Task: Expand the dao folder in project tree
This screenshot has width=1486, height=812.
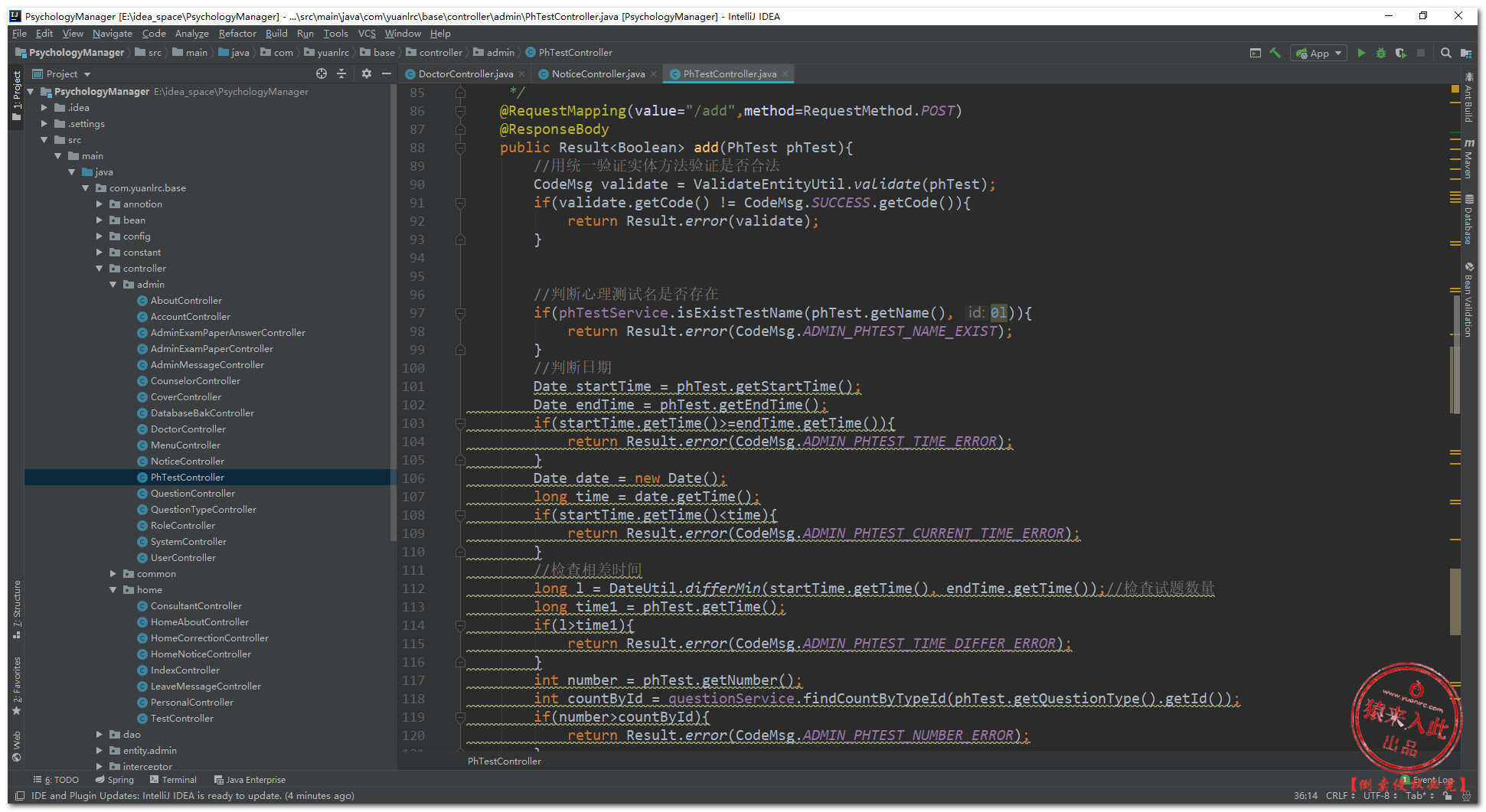Action: (x=100, y=735)
